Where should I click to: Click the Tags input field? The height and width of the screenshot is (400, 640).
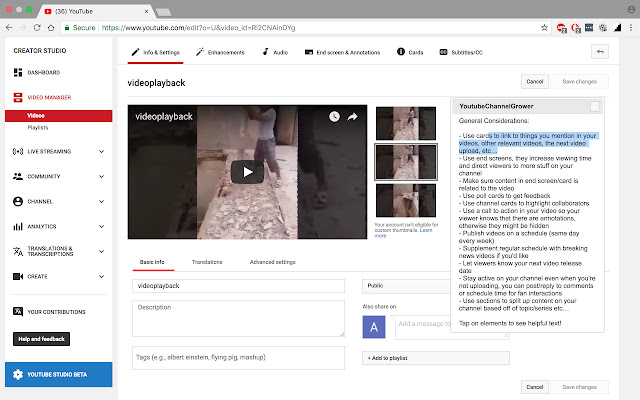tap(238, 358)
